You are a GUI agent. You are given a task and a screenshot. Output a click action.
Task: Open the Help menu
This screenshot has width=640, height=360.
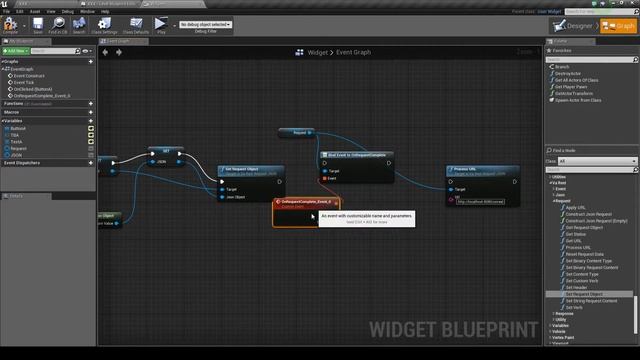[105, 11]
